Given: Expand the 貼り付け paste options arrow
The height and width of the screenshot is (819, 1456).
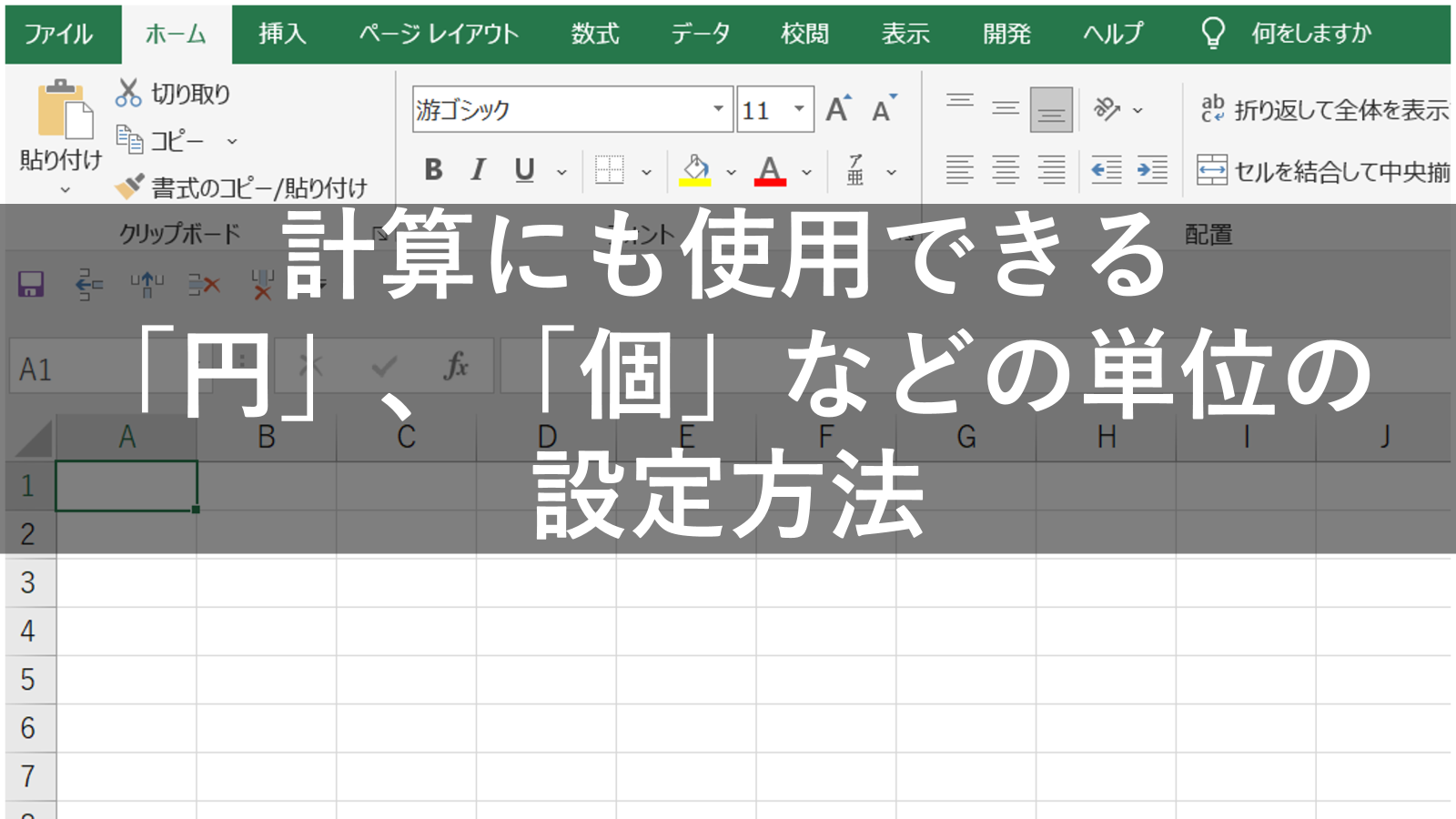Looking at the screenshot, I should [x=65, y=190].
